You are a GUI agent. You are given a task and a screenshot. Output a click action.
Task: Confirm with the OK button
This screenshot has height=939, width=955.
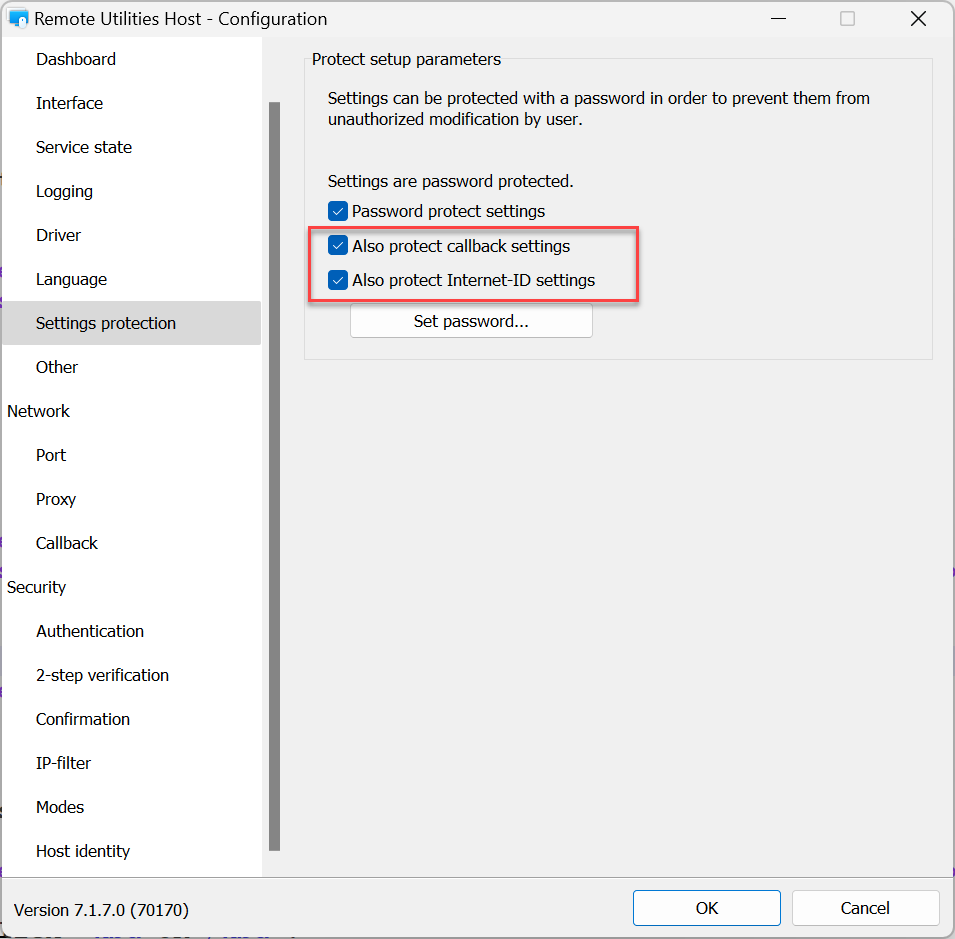[707, 908]
